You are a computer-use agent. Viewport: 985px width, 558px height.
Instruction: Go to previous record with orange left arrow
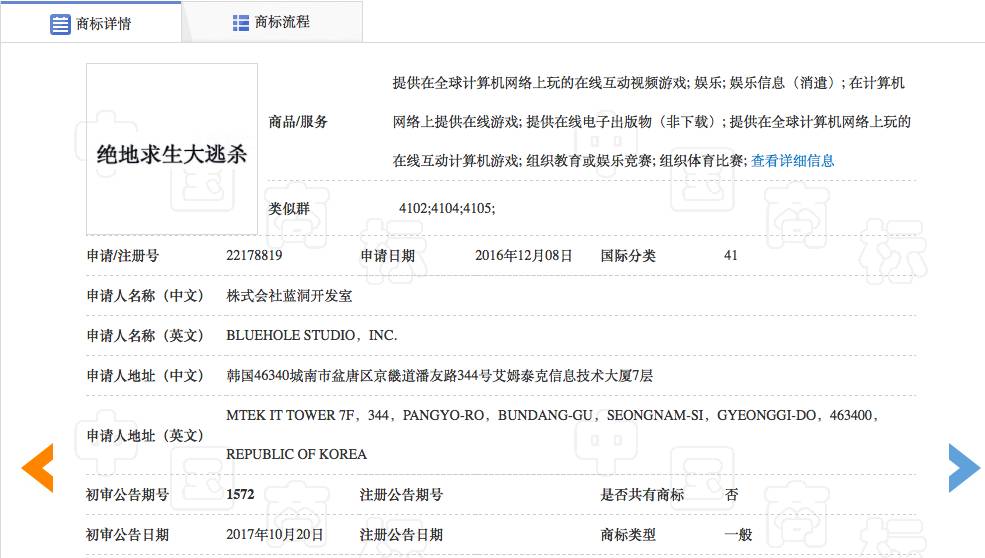(38, 468)
